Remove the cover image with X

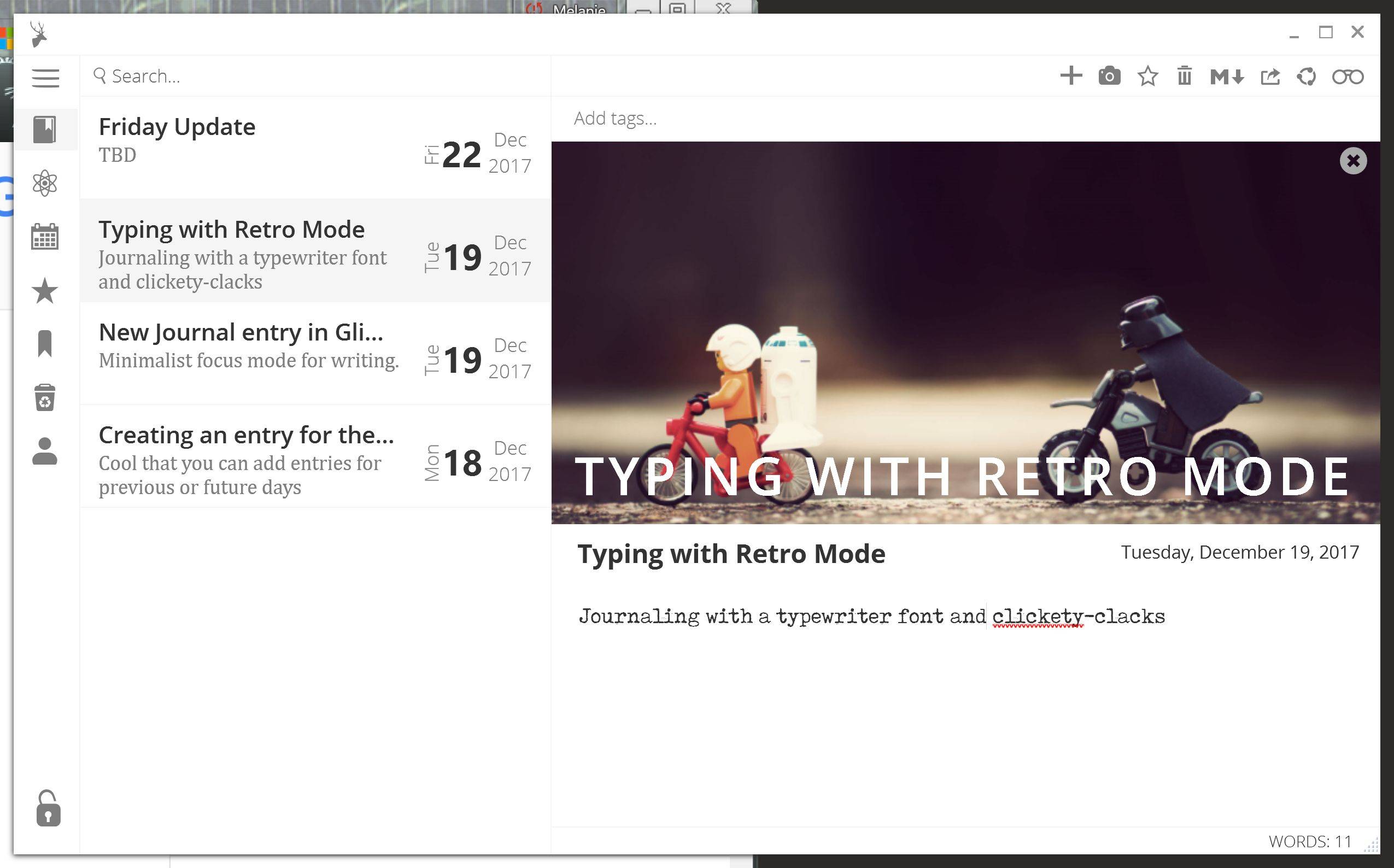coord(1353,161)
